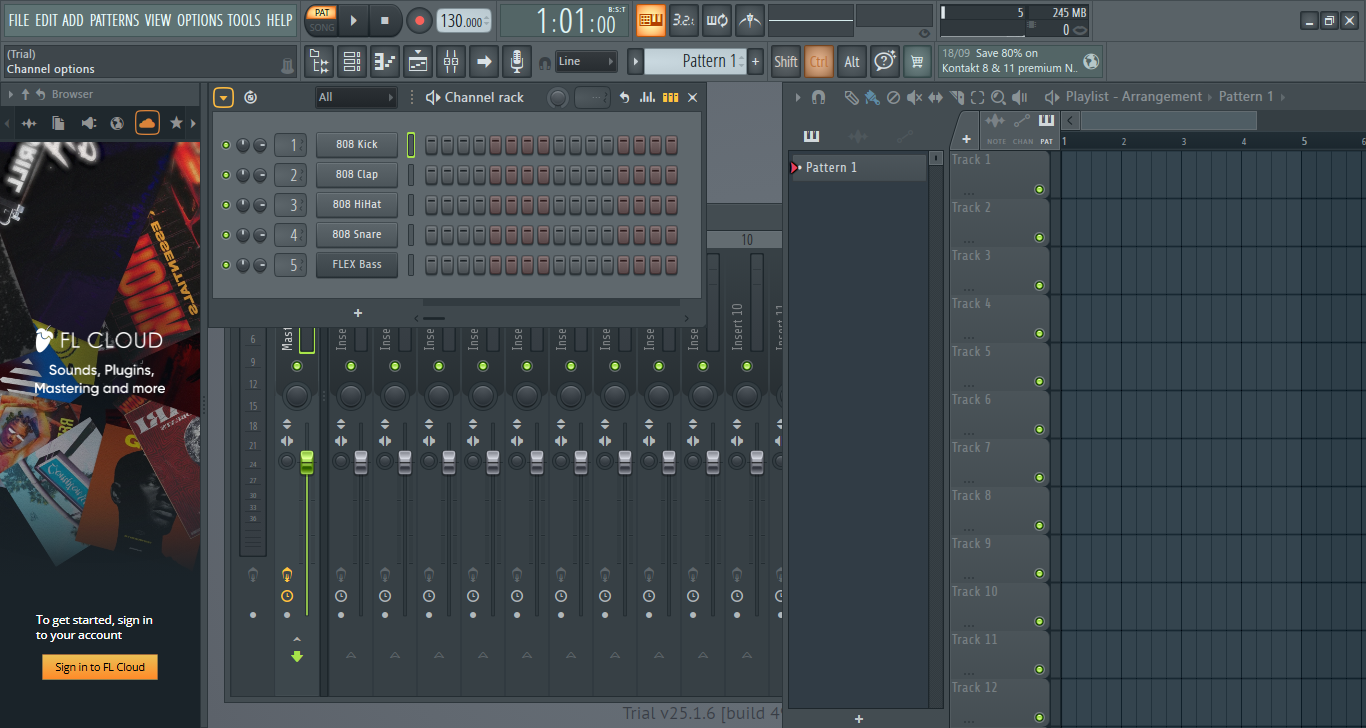Click the Master track volume fader
Image resolution: width=1366 pixels, height=728 pixels.
[307, 462]
